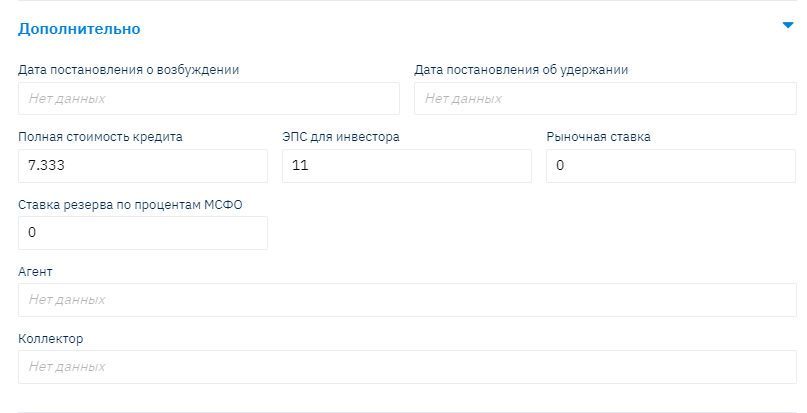Place cursor on the 7.333 value
The image size is (807, 413).
46,166
